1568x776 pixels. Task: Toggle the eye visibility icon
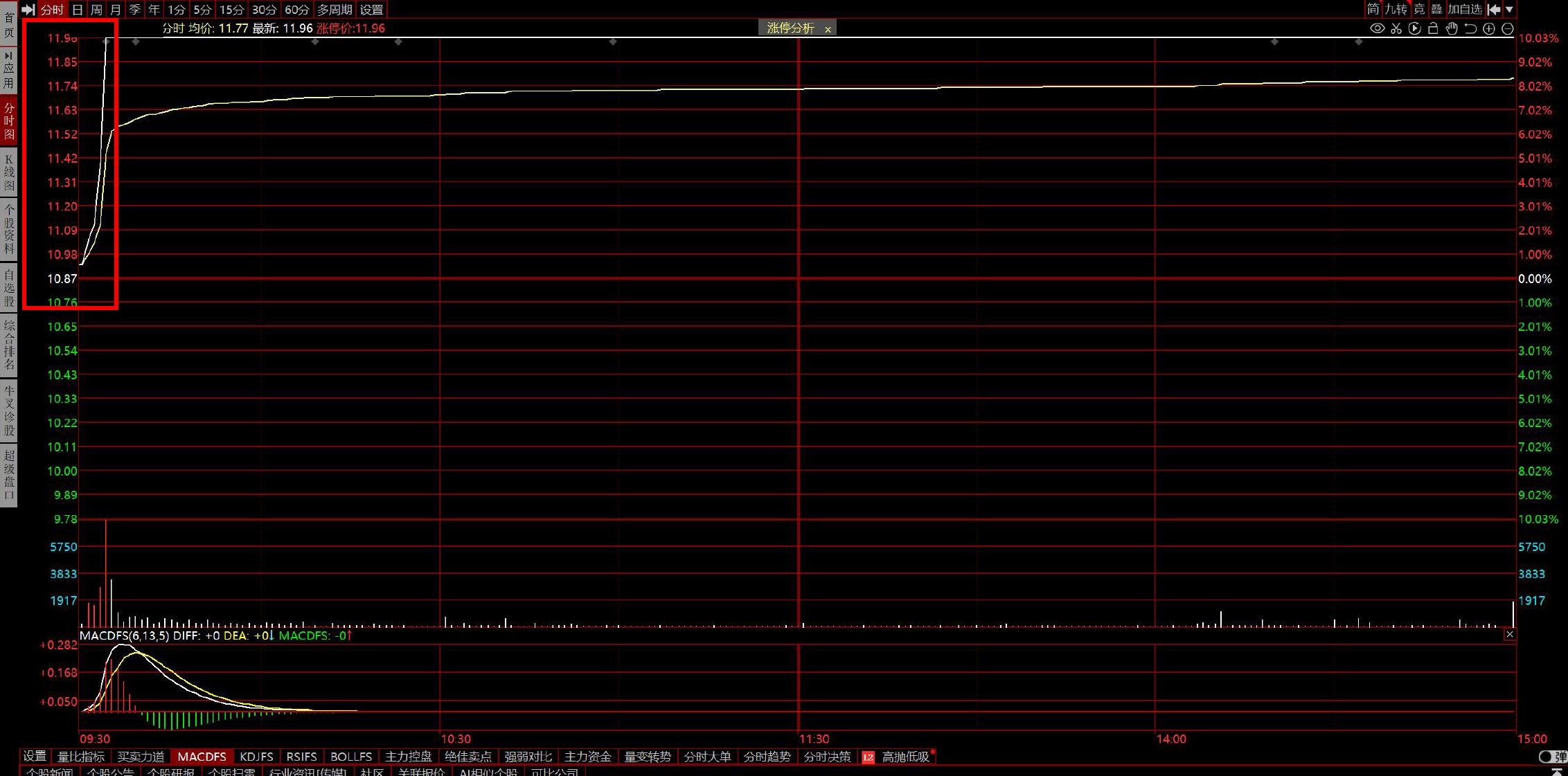1377,28
